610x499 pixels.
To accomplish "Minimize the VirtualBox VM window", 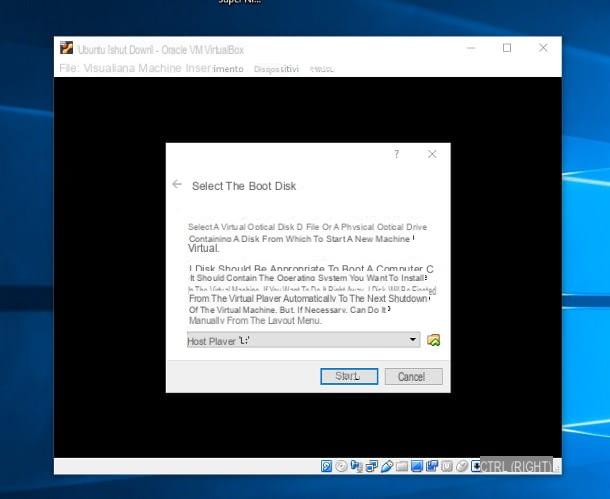I will click(471, 48).
